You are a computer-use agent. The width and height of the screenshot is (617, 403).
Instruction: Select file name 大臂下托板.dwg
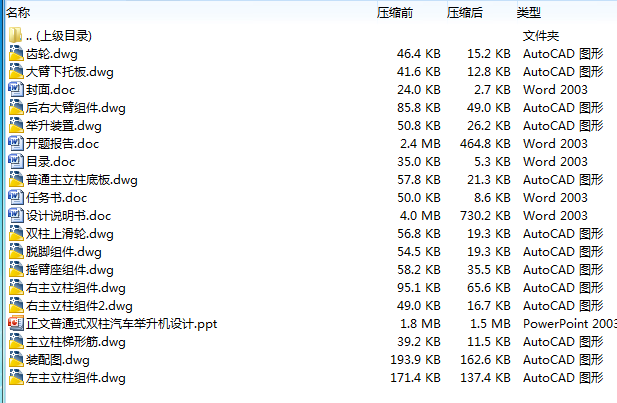pyautogui.click(x=70, y=72)
